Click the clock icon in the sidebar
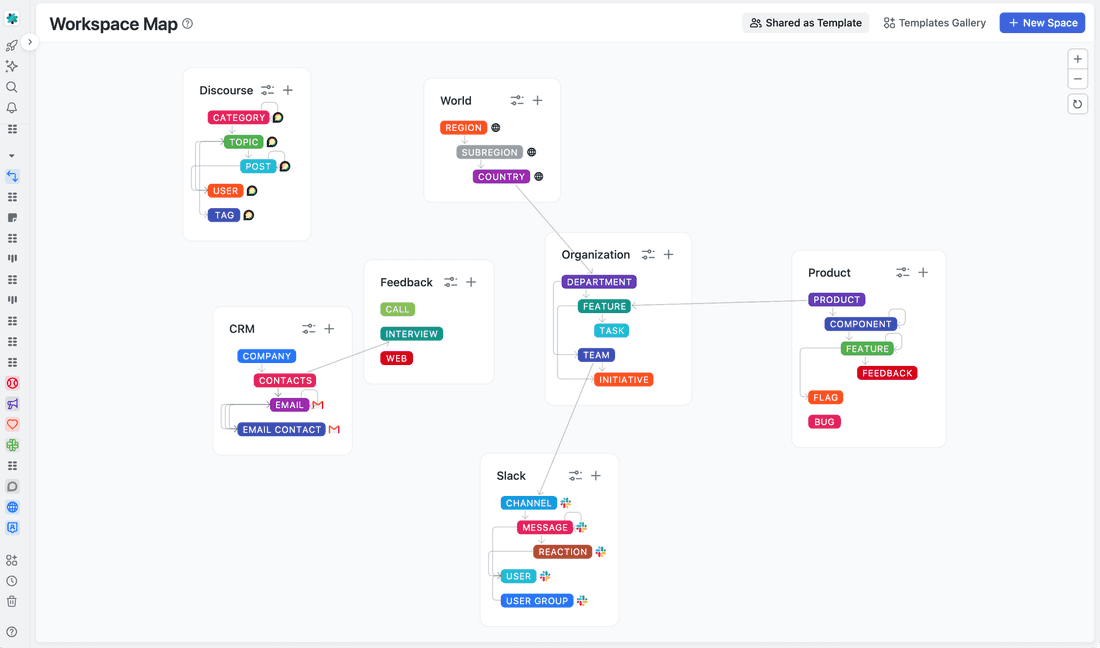The height and width of the screenshot is (648, 1100). pyautogui.click(x=13, y=580)
